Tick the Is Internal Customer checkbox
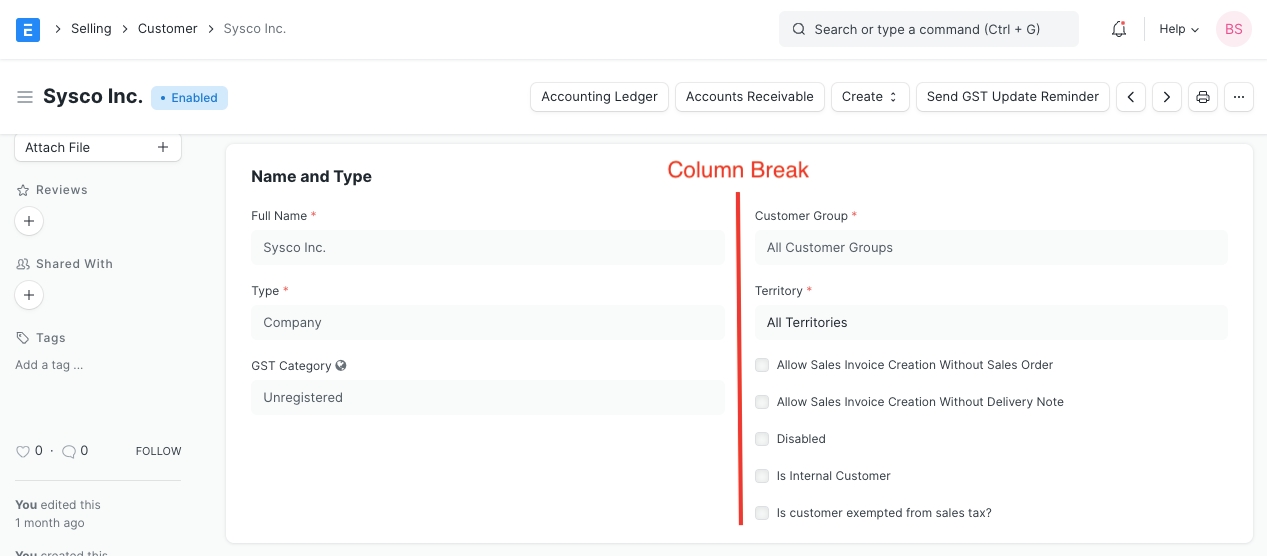This screenshot has width=1267, height=556. pos(763,476)
